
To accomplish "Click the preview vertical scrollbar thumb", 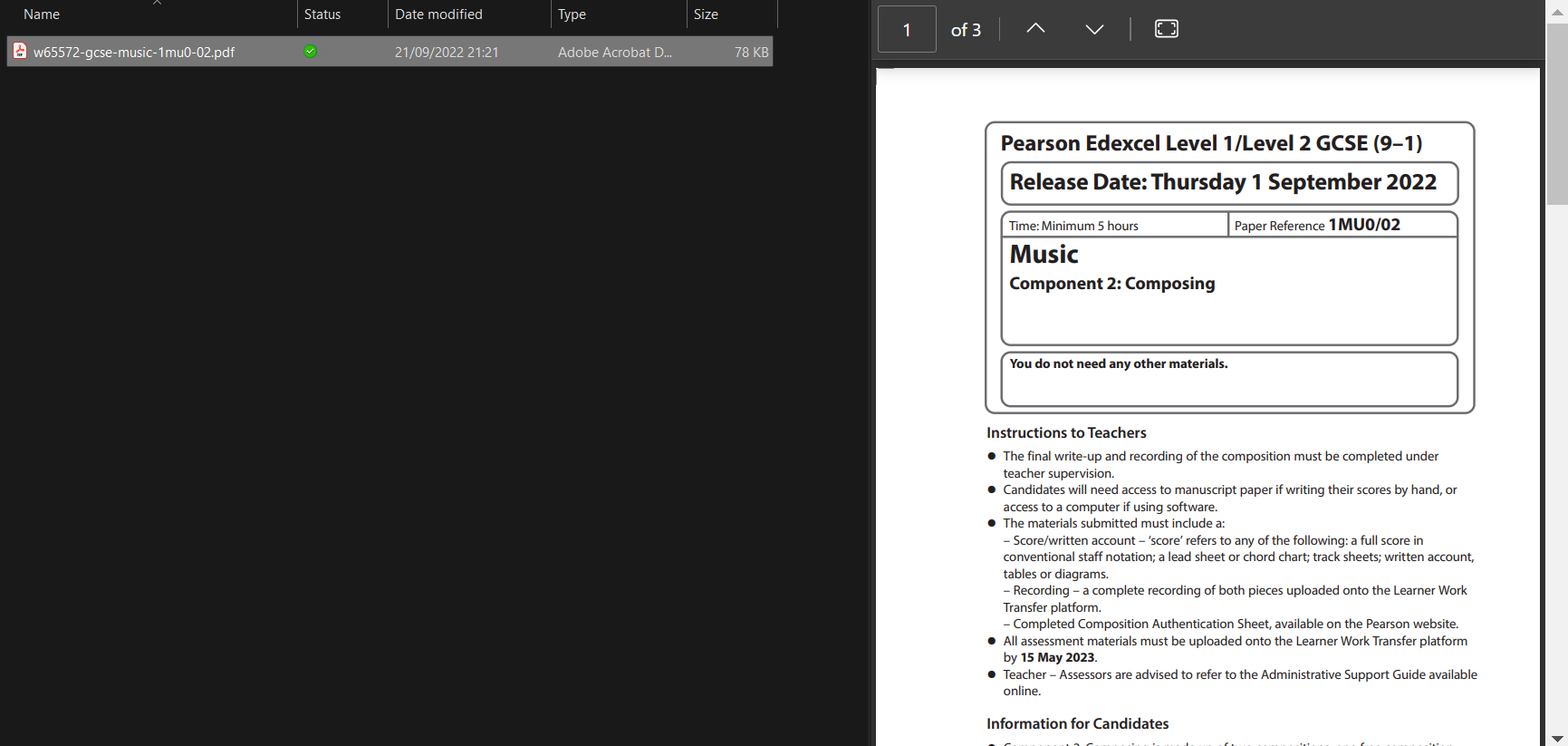I will click(1557, 113).
